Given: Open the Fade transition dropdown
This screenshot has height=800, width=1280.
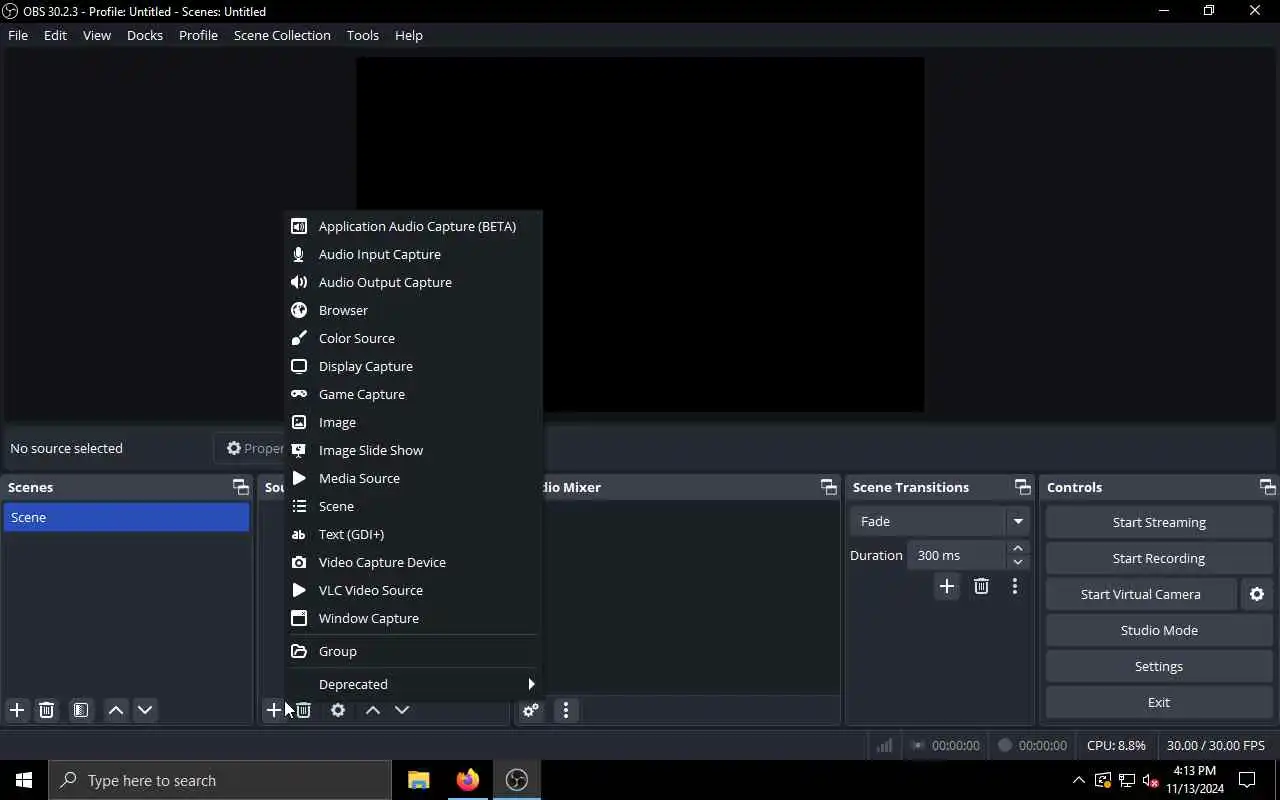Looking at the screenshot, I should pos(939,521).
